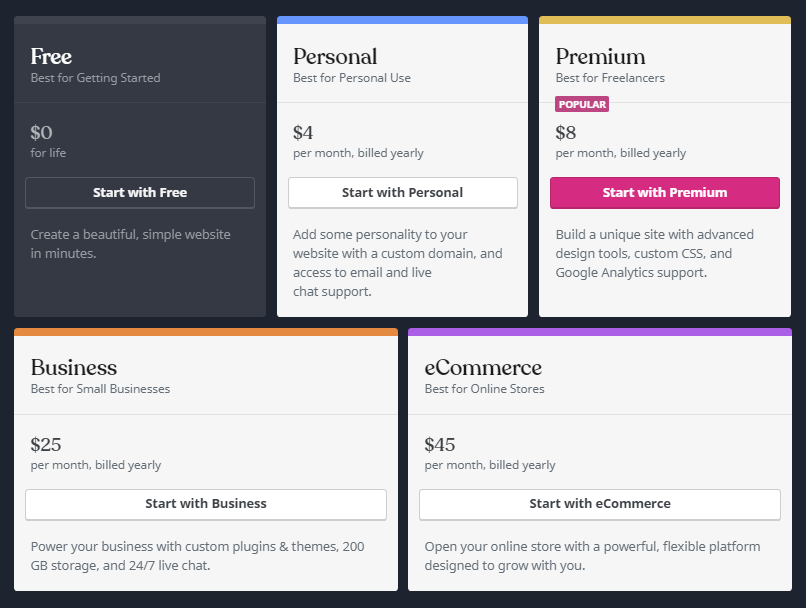Click the Free plan heading
Screen dimensions: 806x608
pyautogui.click(x=51, y=57)
